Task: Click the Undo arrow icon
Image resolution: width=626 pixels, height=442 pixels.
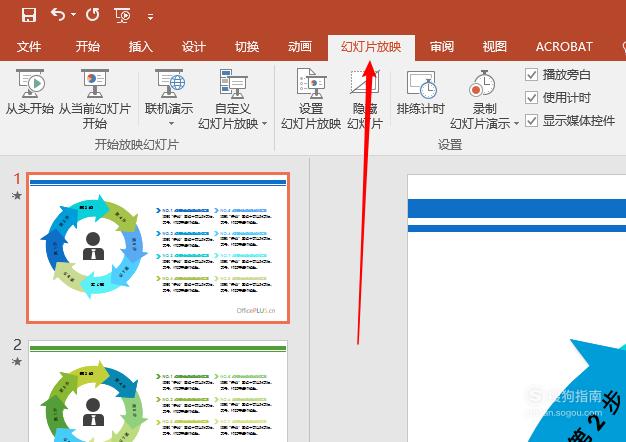Action: point(58,15)
